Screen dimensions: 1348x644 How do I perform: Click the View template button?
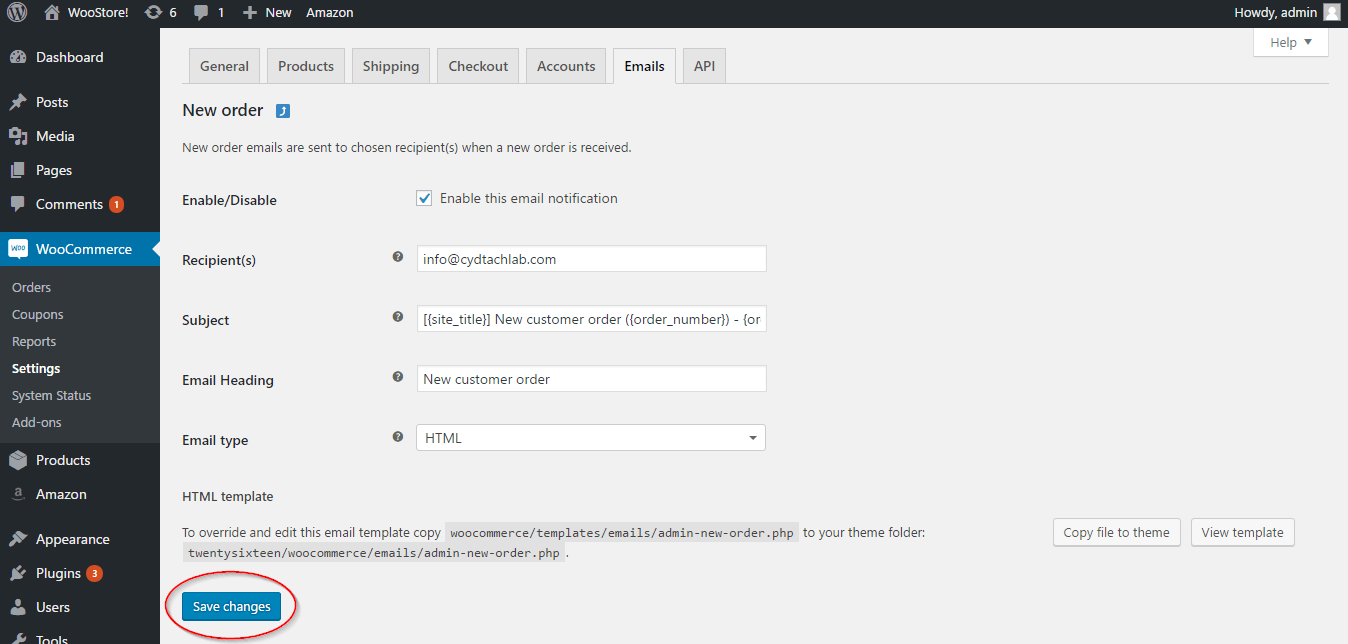coord(1243,532)
